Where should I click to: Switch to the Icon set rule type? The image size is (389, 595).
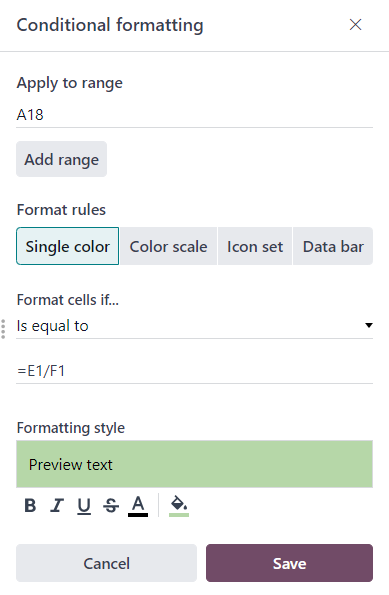[x=255, y=246]
